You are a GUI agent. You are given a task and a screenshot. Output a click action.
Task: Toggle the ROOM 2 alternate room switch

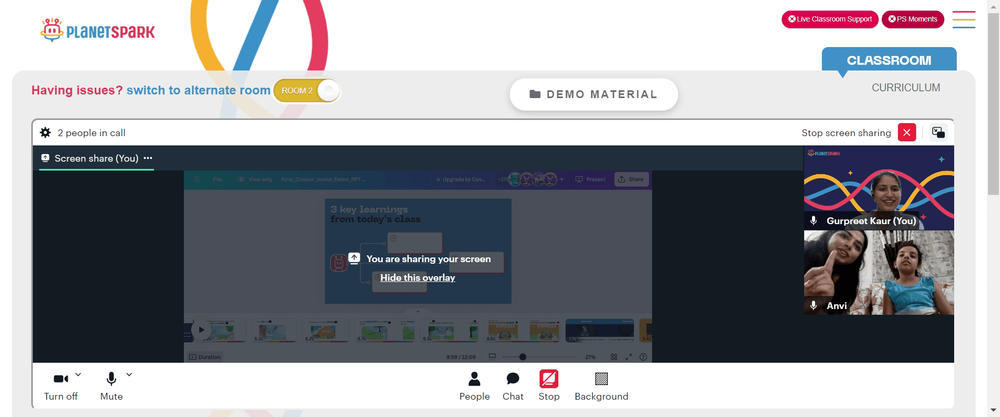(x=307, y=91)
